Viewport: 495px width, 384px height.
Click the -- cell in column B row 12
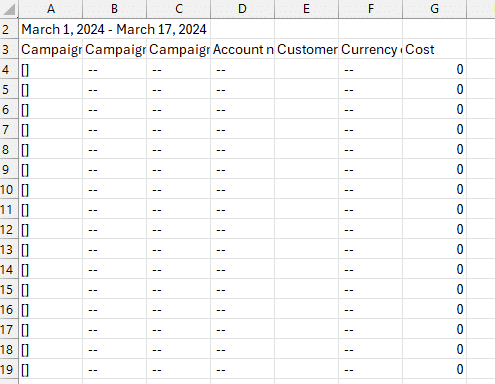(x=114, y=229)
